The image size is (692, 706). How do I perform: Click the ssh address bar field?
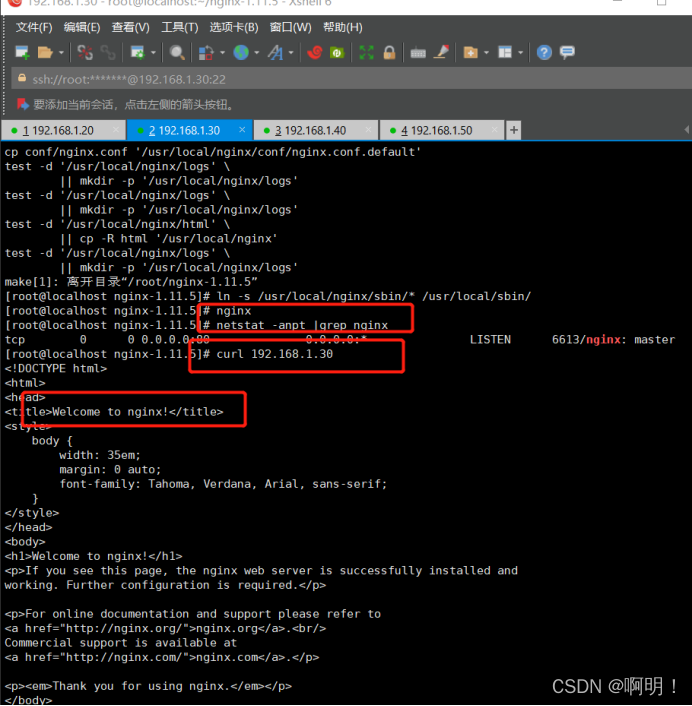[x=351, y=79]
